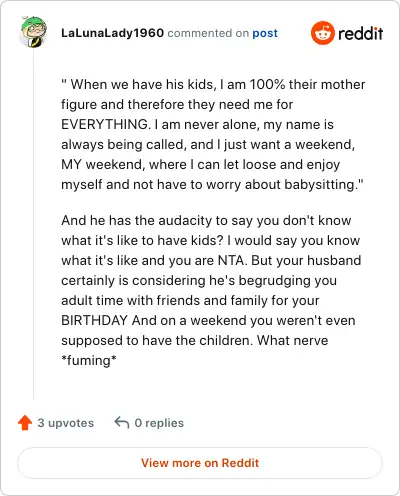Click the orange Reddit Snoo logo
The width and height of the screenshot is (400, 496).
[322, 33]
